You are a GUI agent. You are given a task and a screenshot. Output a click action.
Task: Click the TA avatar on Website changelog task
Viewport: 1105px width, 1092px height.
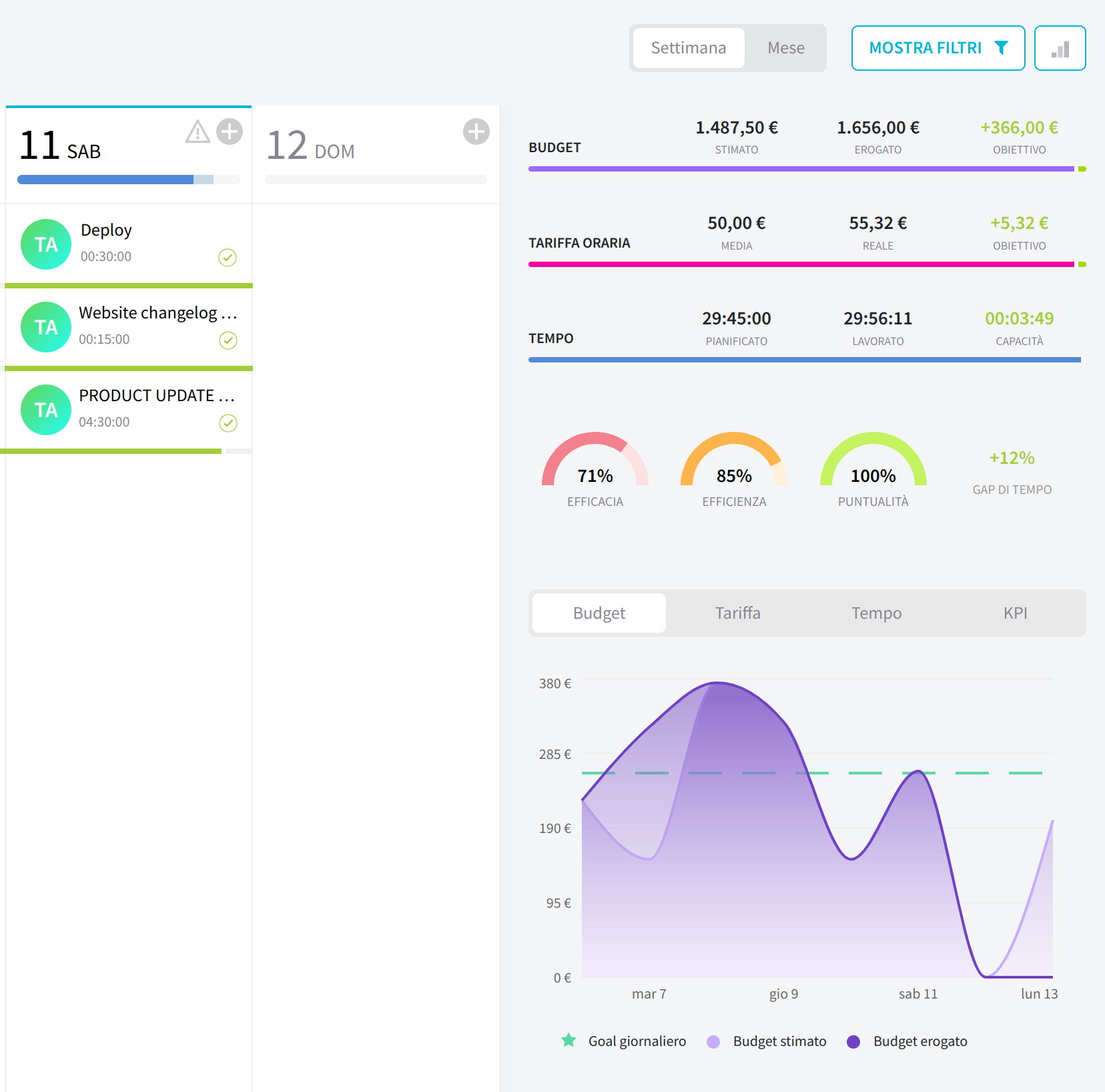46,327
